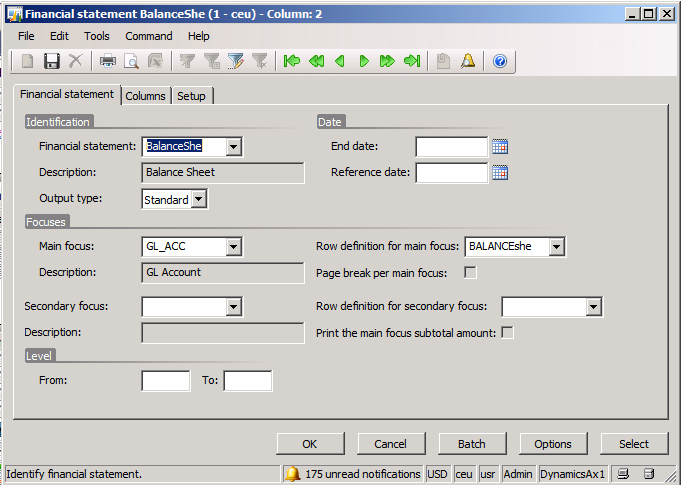
Task: Click the Remove filter icon
Action: click(260, 61)
